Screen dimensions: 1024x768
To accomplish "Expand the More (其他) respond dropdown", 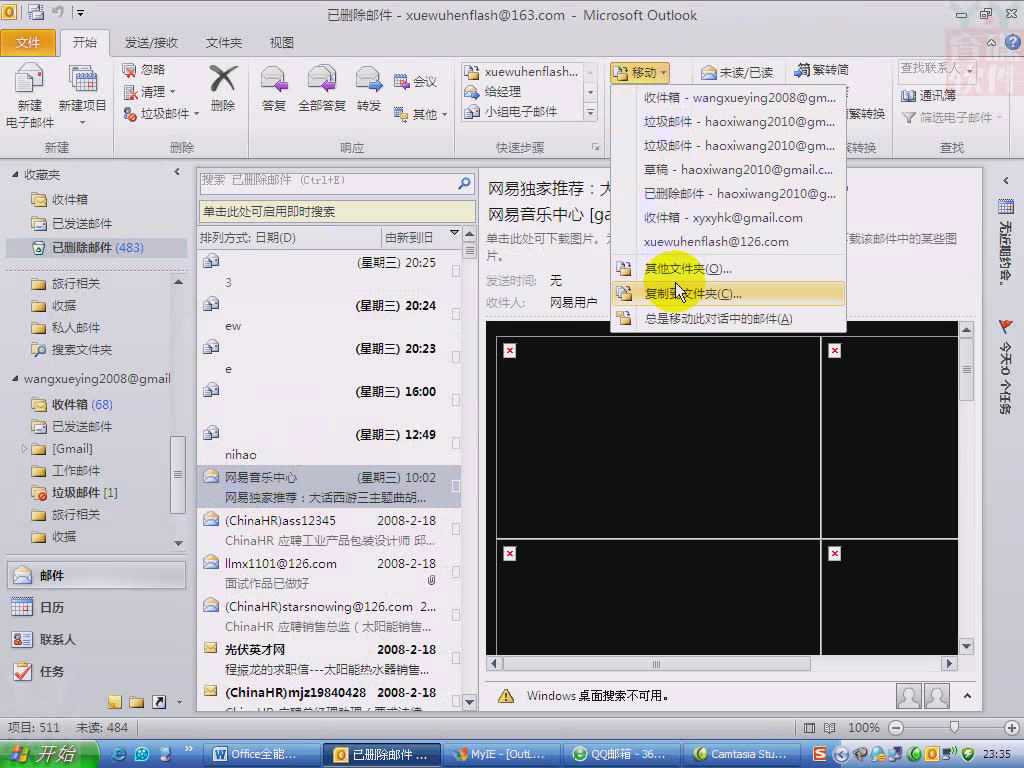I will pyautogui.click(x=444, y=115).
